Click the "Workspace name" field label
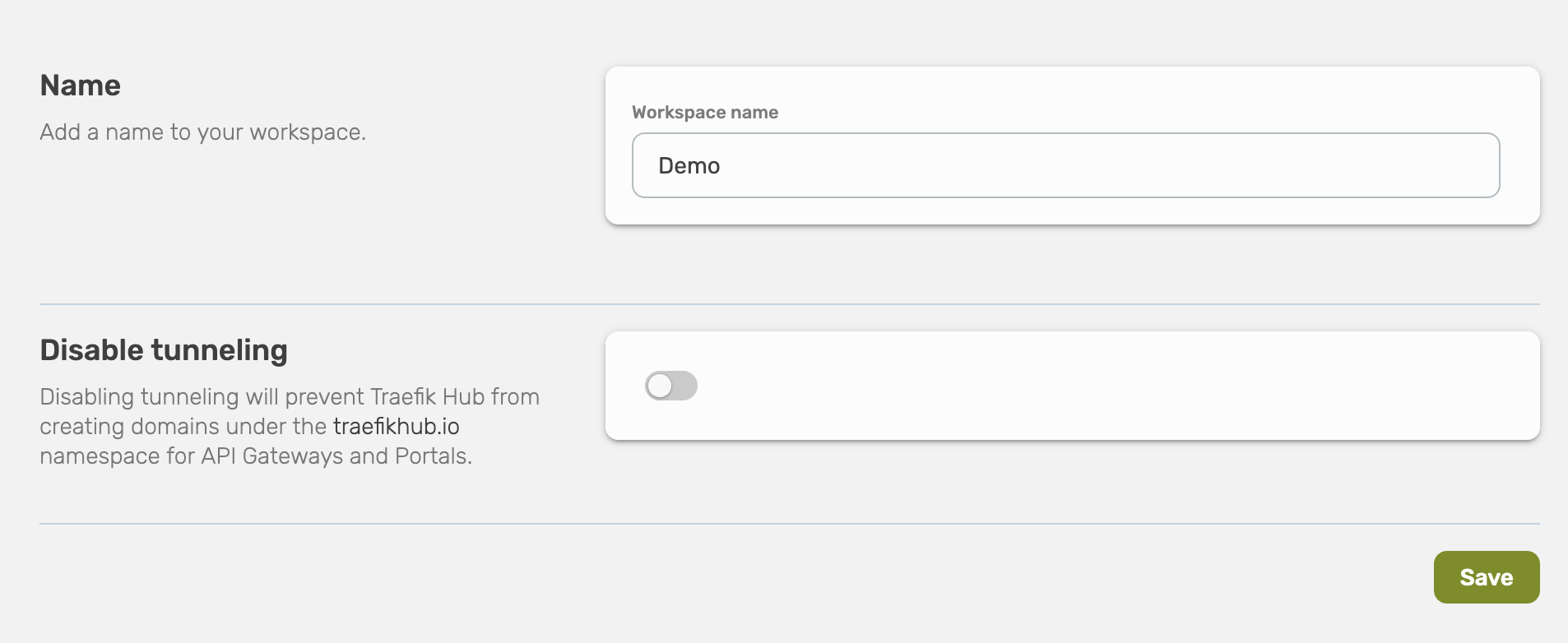This screenshot has height=643, width=1568. point(705,113)
